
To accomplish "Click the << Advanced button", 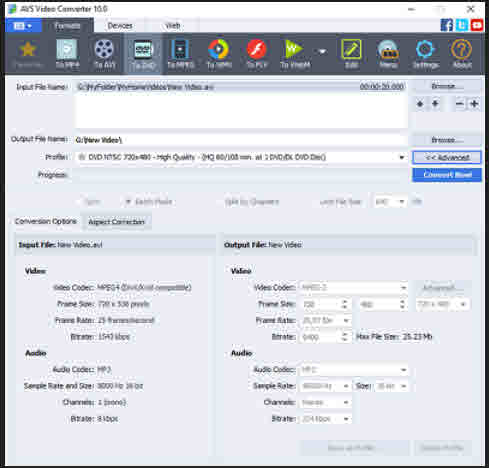I will click(447, 157).
